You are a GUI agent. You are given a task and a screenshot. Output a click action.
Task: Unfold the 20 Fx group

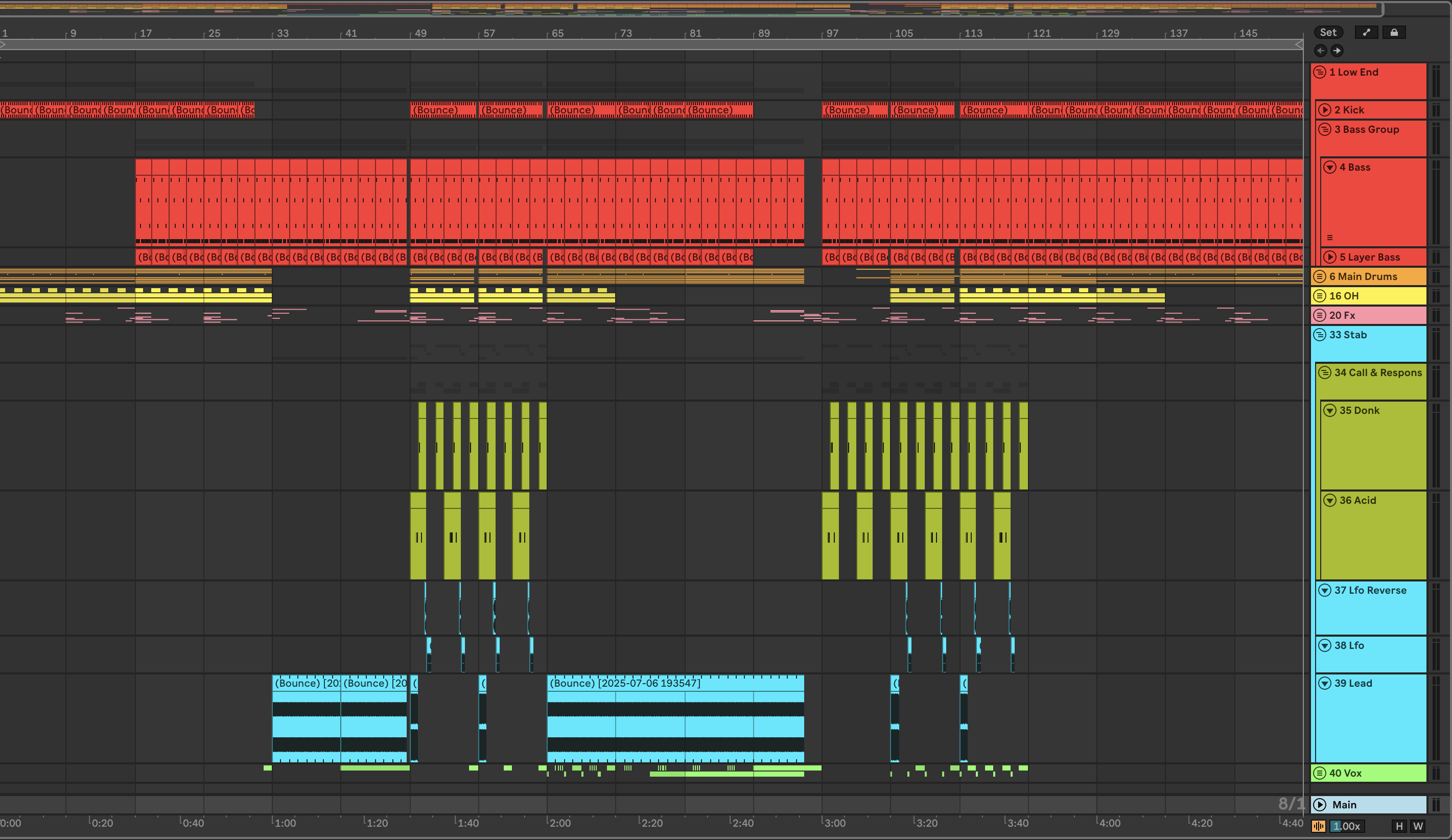(1320, 315)
